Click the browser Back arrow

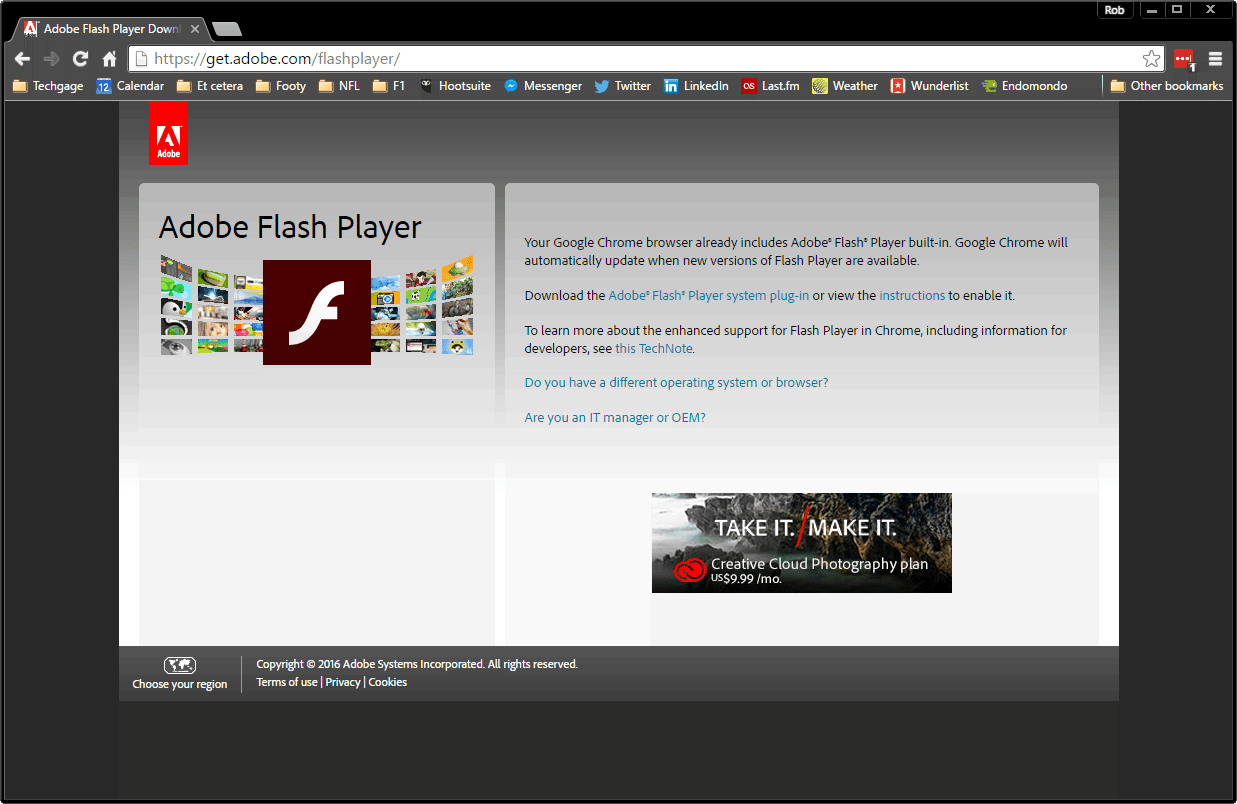(23, 59)
